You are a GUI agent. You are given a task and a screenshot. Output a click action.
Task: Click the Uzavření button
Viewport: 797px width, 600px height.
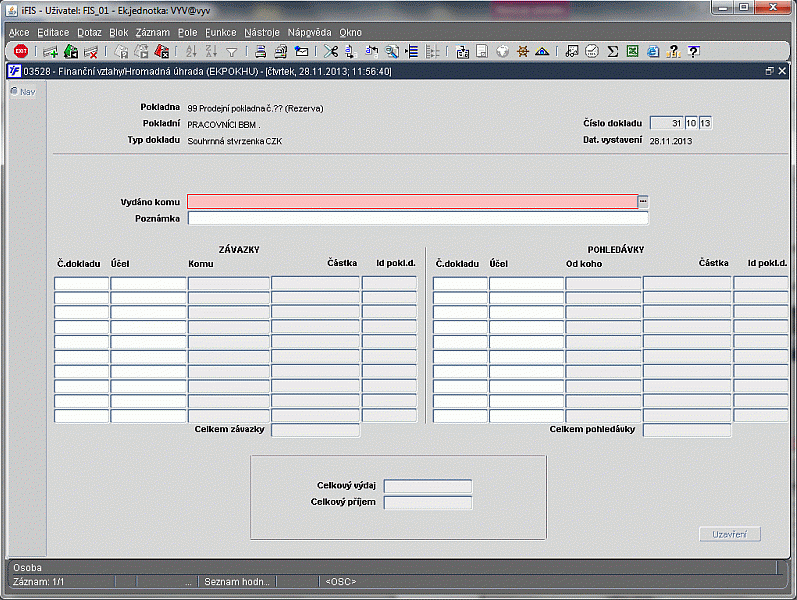point(729,534)
